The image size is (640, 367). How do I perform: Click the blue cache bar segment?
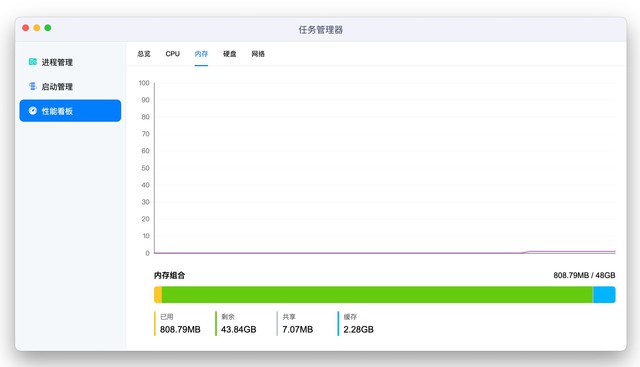[x=604, y=295]
